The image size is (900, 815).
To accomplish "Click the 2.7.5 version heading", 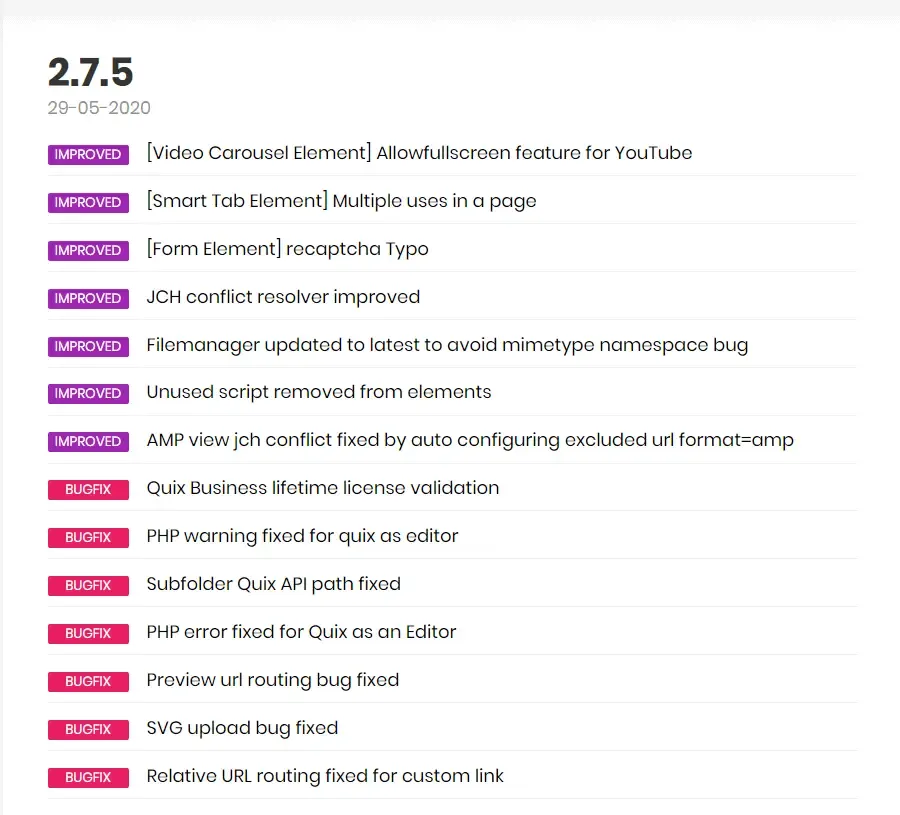I will tap(91, 72).
